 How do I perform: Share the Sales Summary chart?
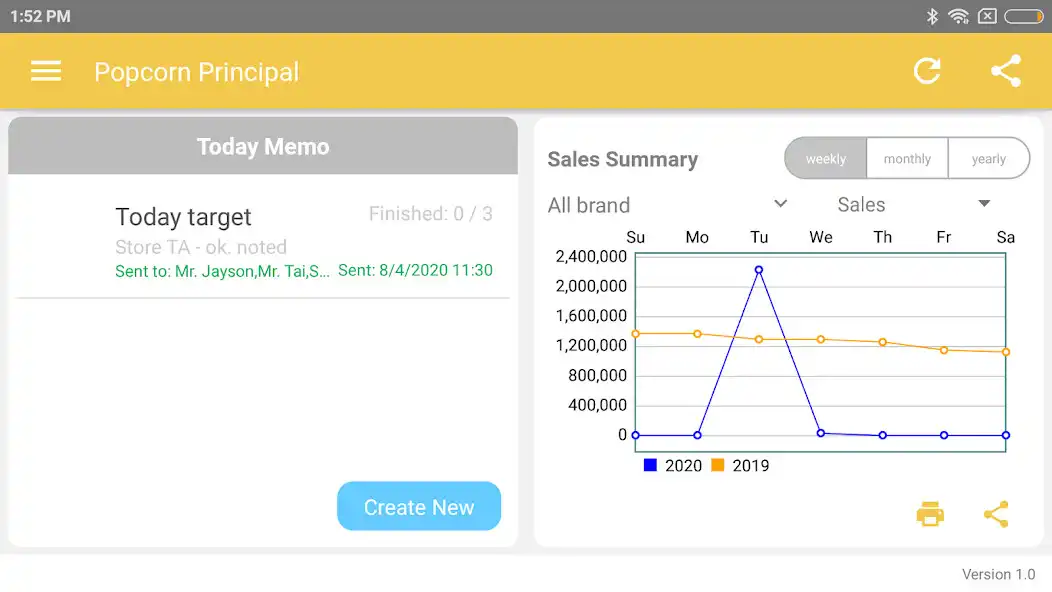(996, 515)
